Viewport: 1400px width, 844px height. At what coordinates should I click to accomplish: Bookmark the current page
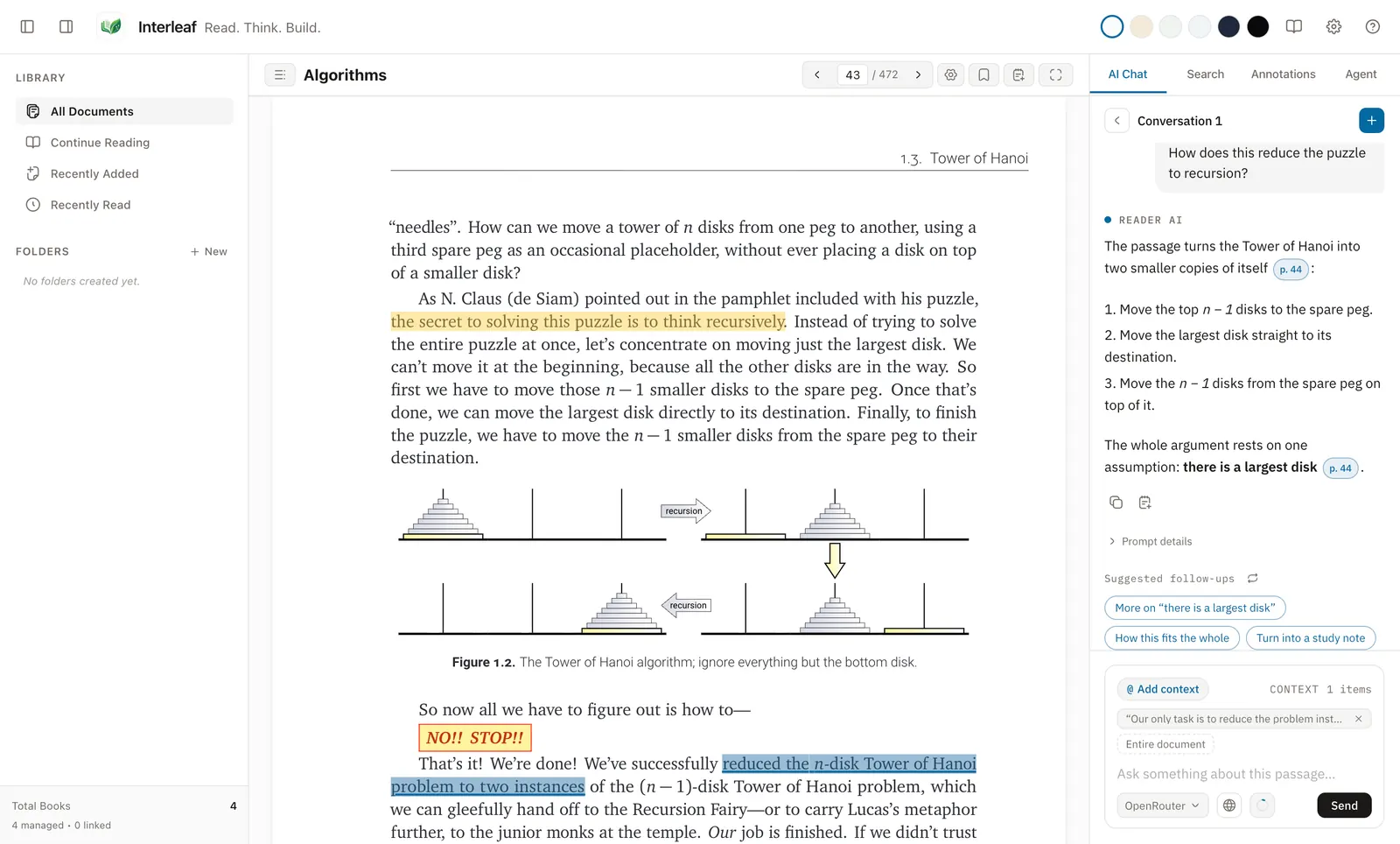[984, 75]
